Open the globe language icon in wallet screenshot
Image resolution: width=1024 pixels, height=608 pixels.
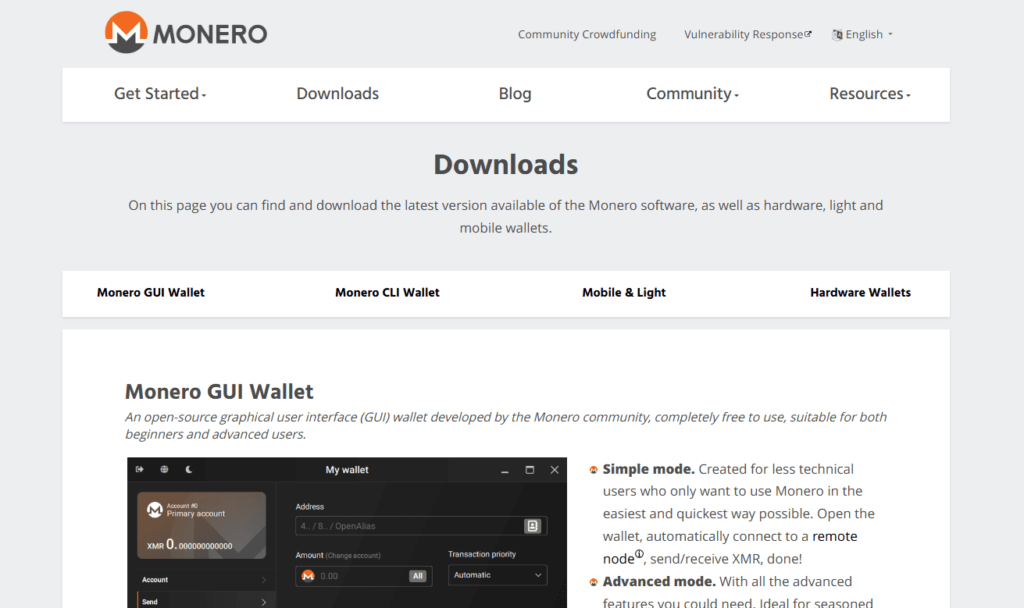coord(164,469)
